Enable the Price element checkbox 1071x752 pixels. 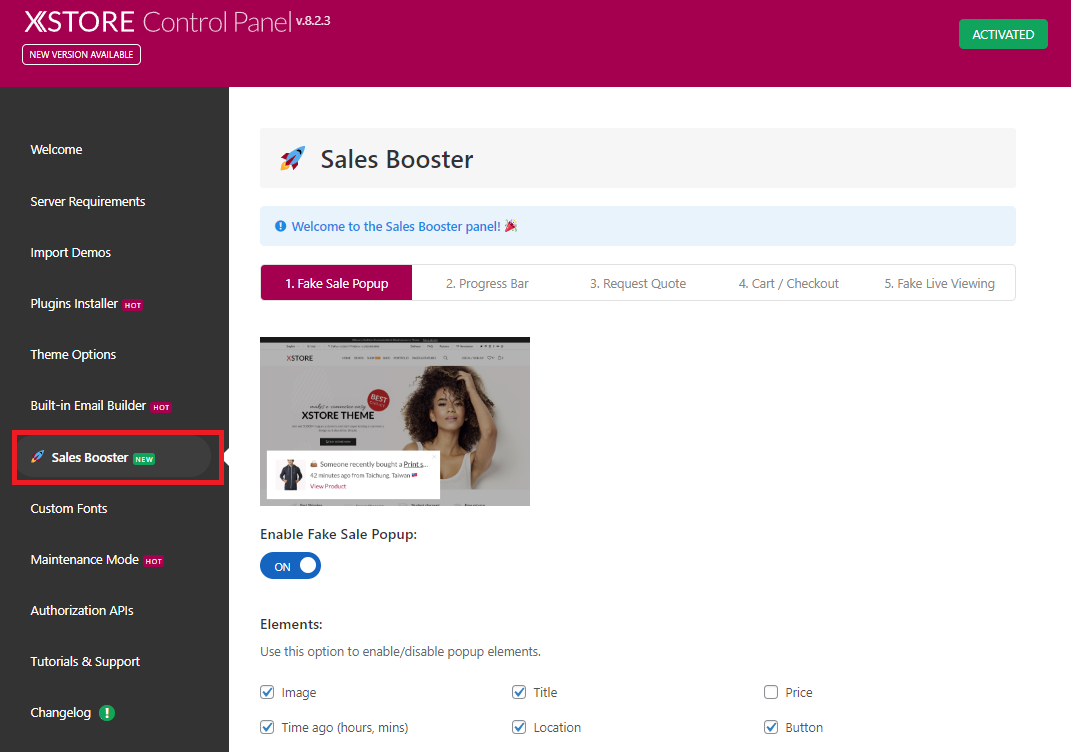tap(771, 692)
